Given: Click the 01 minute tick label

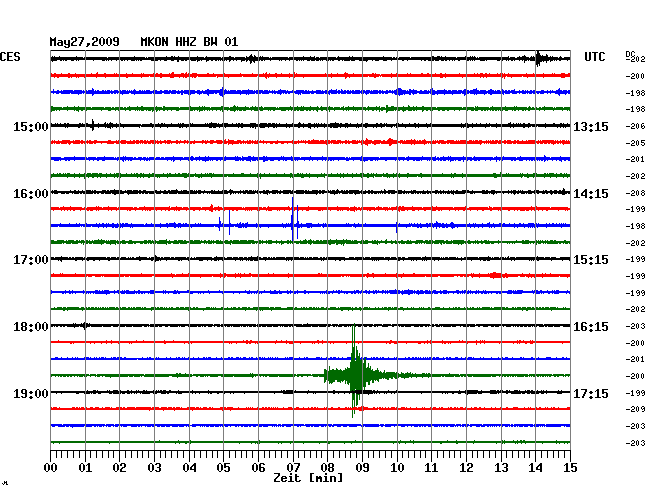Looking at the screenshot, I should pos(85,468).
